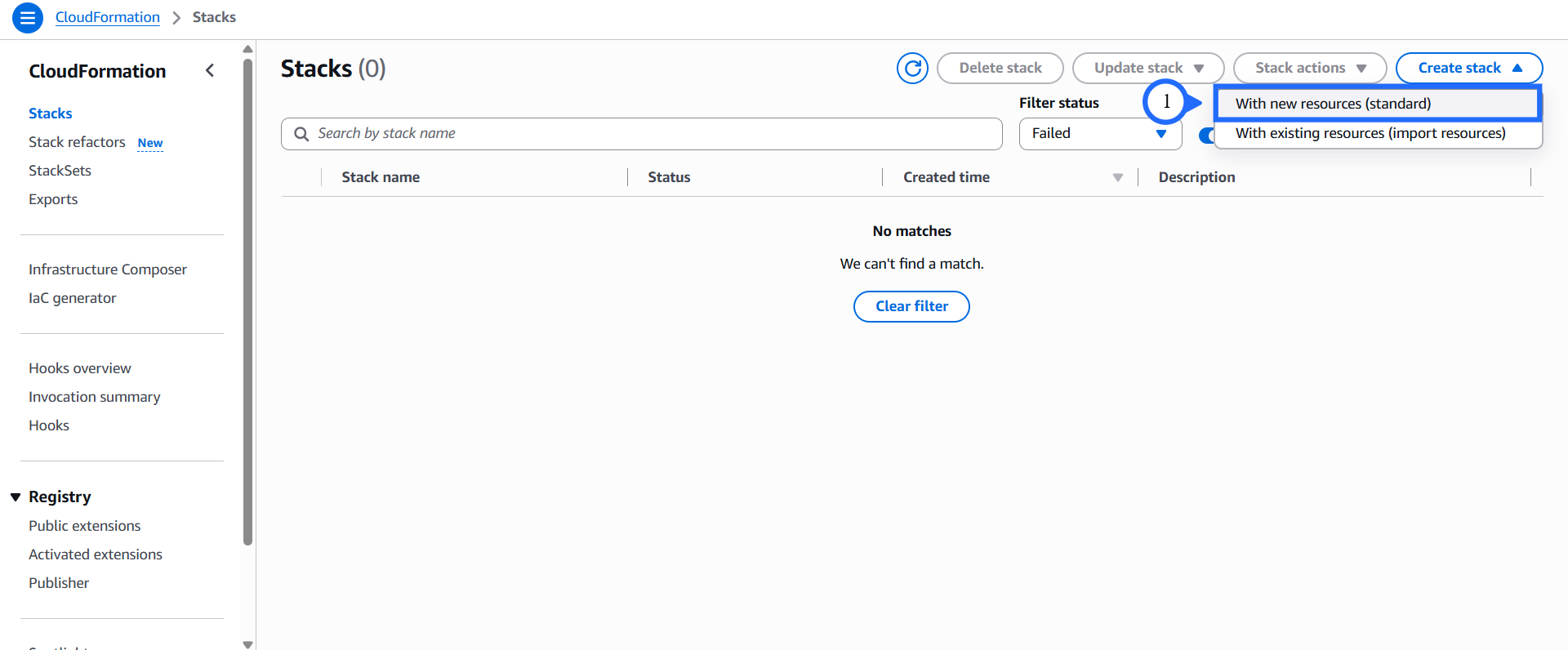The height and width of the screenshot is (650, 1568).
Task: Open the Filter status dropdown
Action: [x=1100, y=134]
